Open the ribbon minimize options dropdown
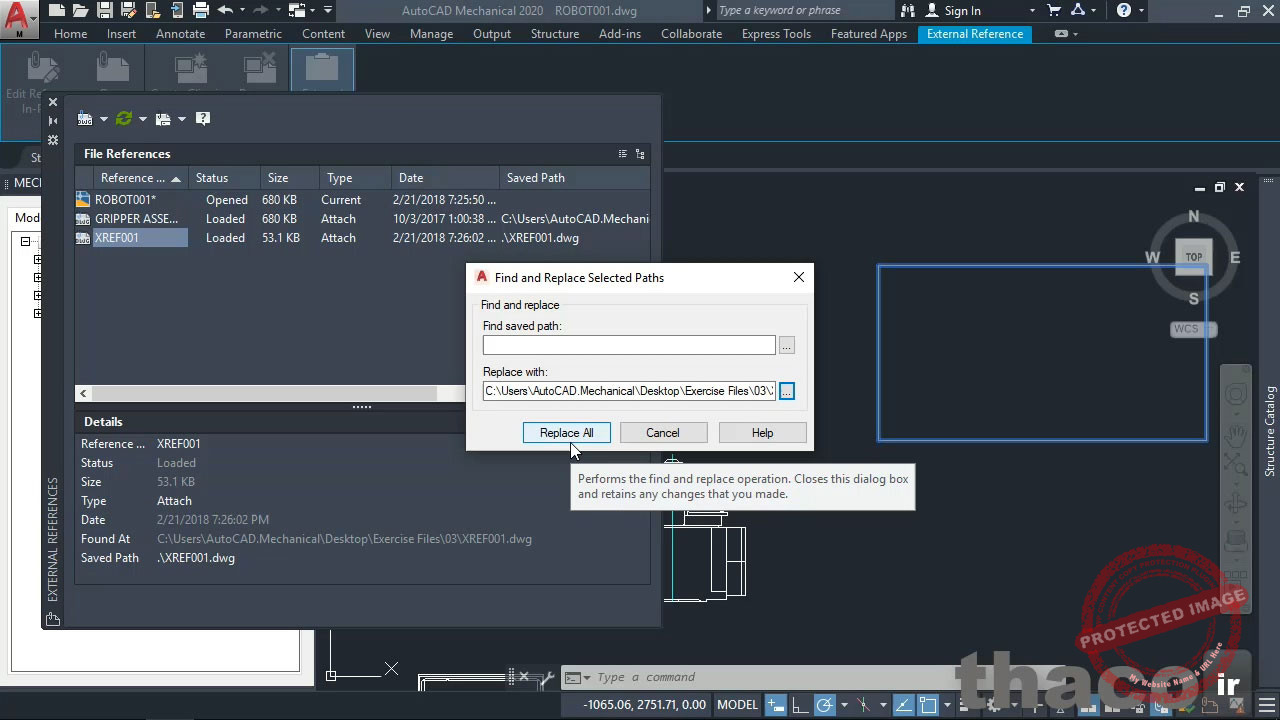This screenshot has width=1280, height=720. 1075,34
